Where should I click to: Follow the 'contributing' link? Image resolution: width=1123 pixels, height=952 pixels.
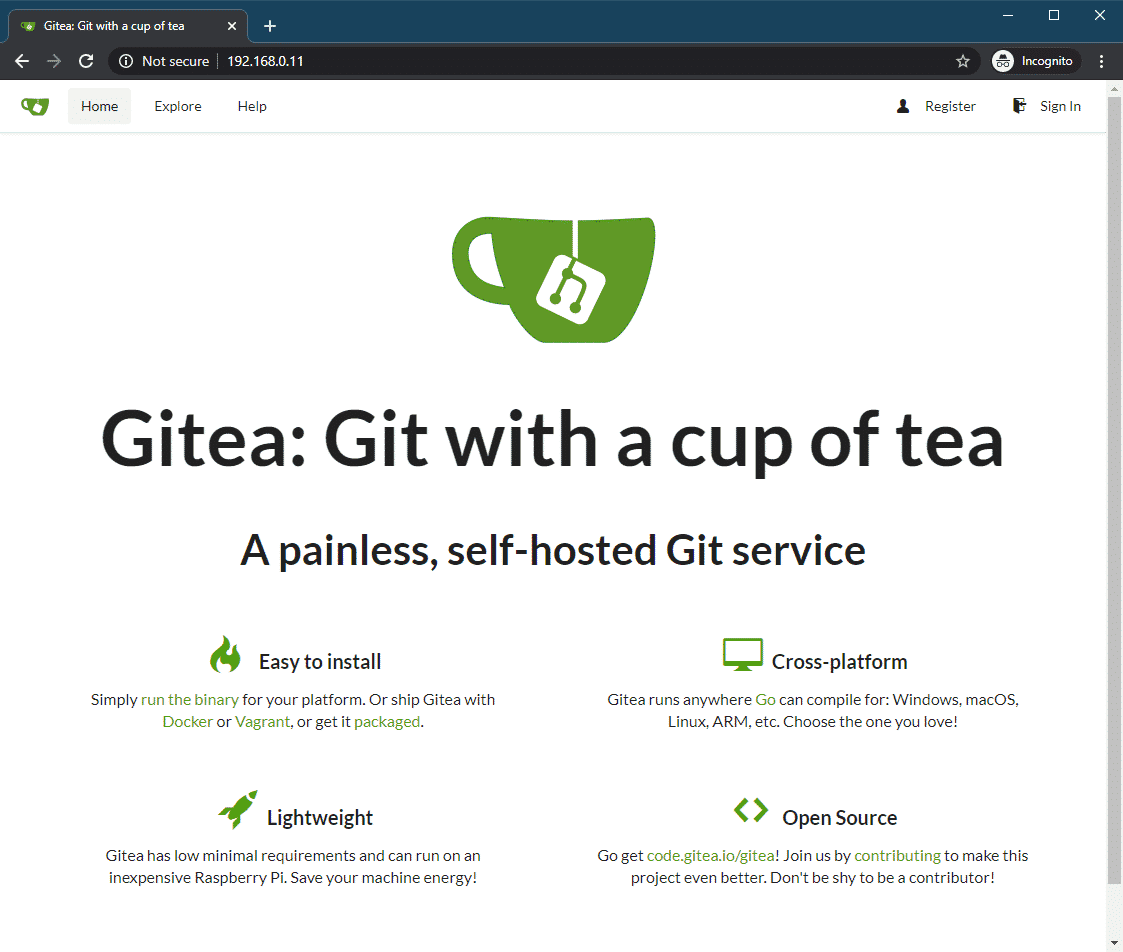tap(897, 856)
